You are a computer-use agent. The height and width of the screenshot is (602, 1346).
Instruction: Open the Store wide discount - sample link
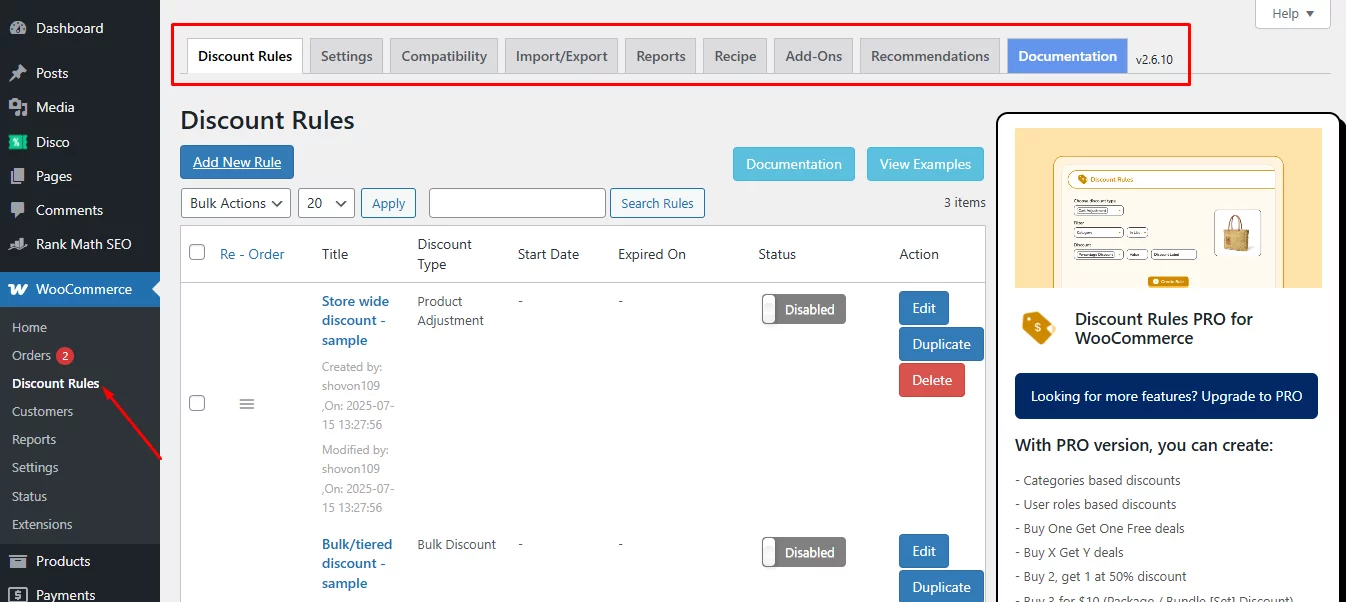[355, 321]
